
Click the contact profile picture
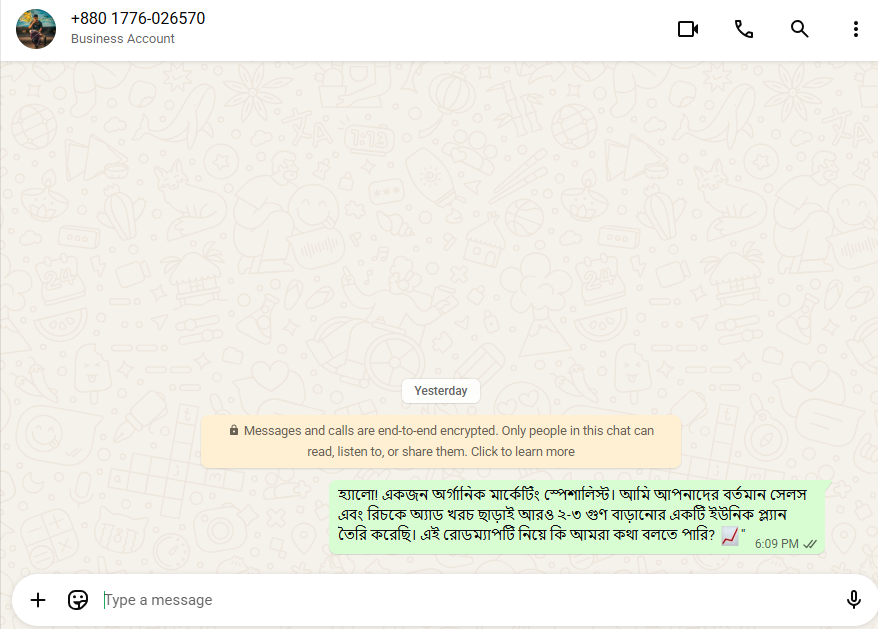36,29
